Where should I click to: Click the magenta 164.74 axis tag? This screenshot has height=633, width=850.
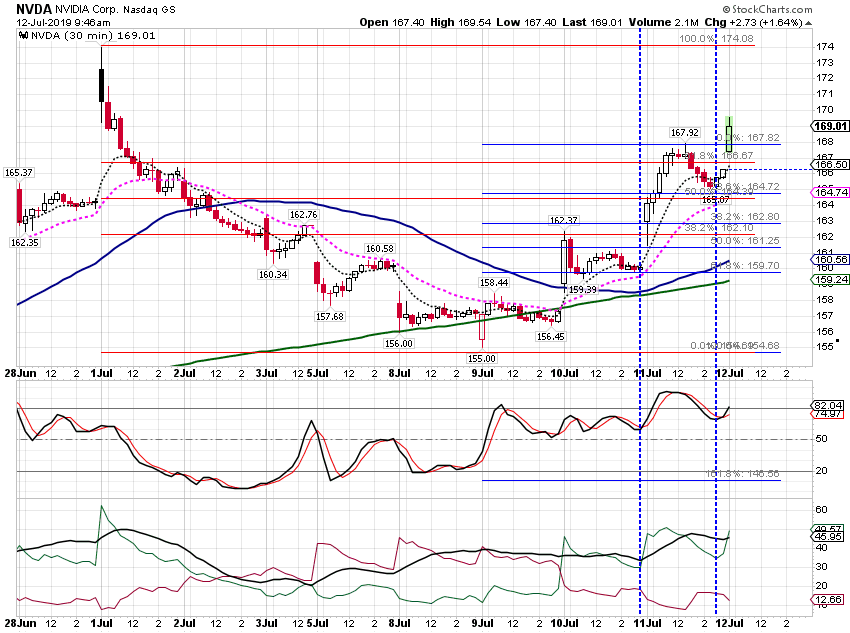(830, 192)
